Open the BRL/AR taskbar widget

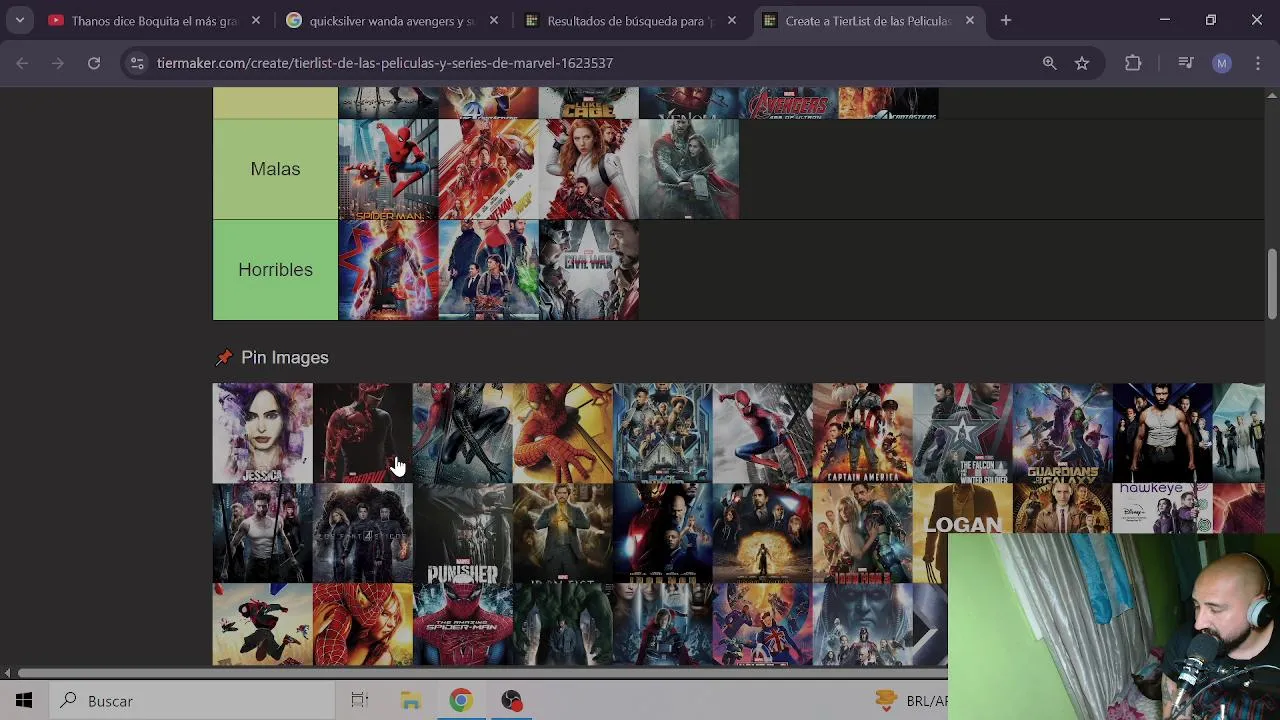click(x=910, y=701)
